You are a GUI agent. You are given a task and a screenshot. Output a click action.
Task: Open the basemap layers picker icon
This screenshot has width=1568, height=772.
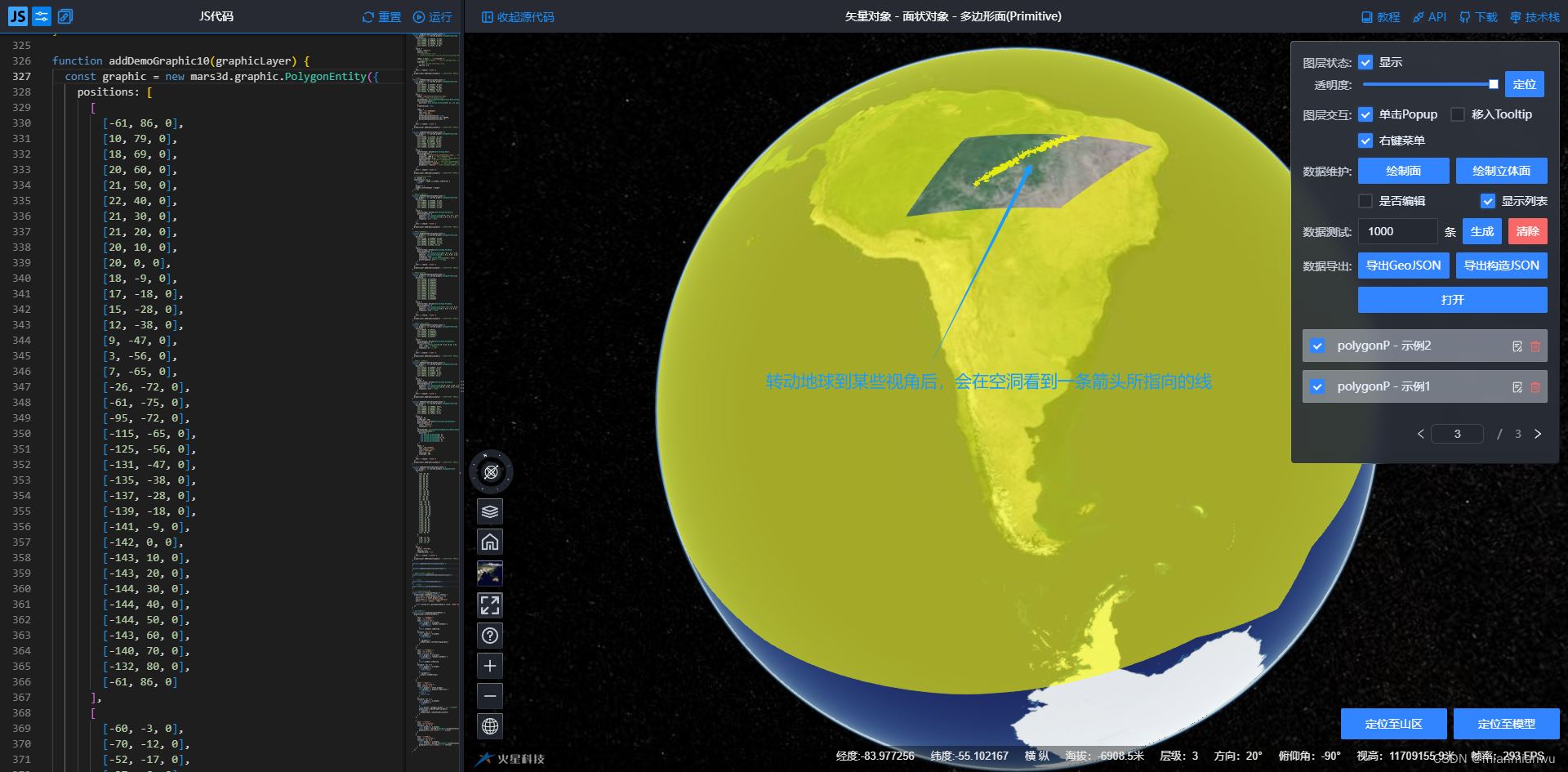[490, 511]
